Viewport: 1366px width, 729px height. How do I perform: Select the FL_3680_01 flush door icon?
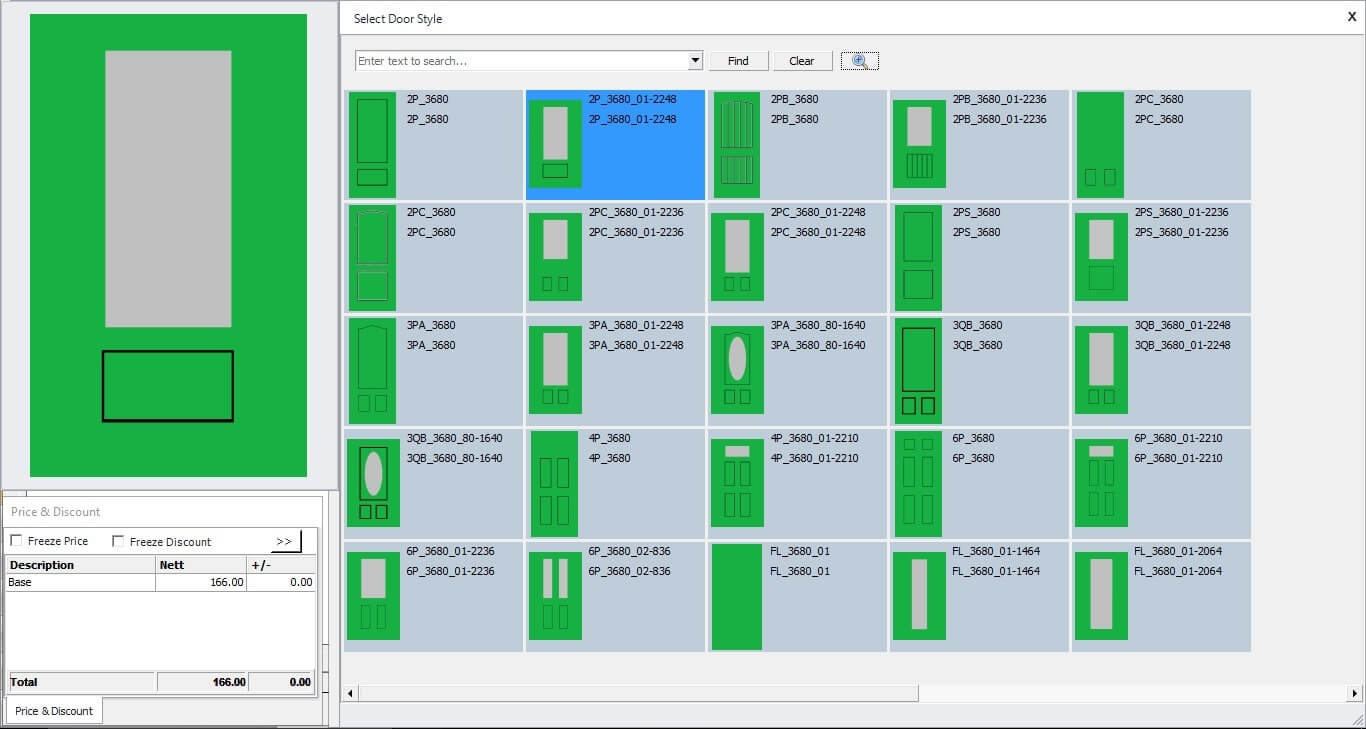coord(737,596)
